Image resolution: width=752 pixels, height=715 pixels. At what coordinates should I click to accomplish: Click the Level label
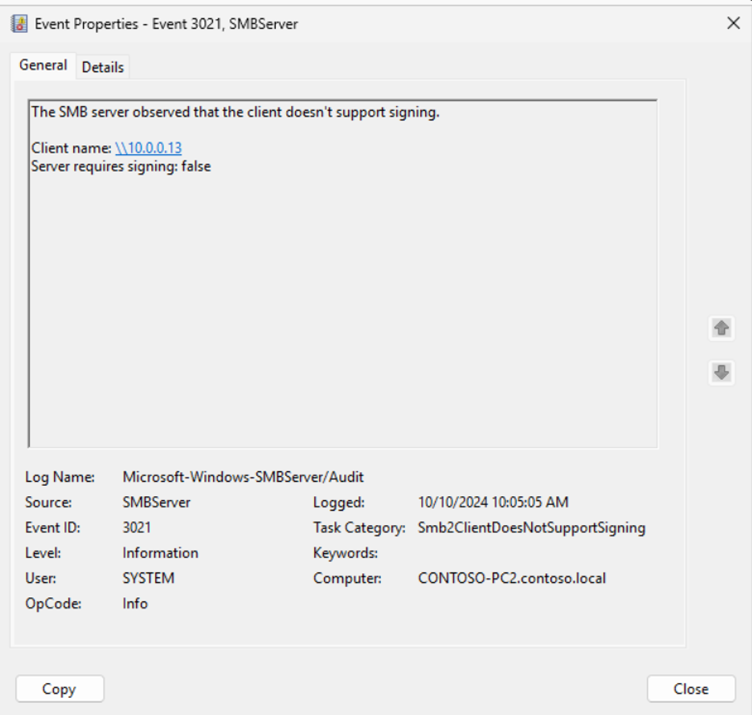click(43, 553)
